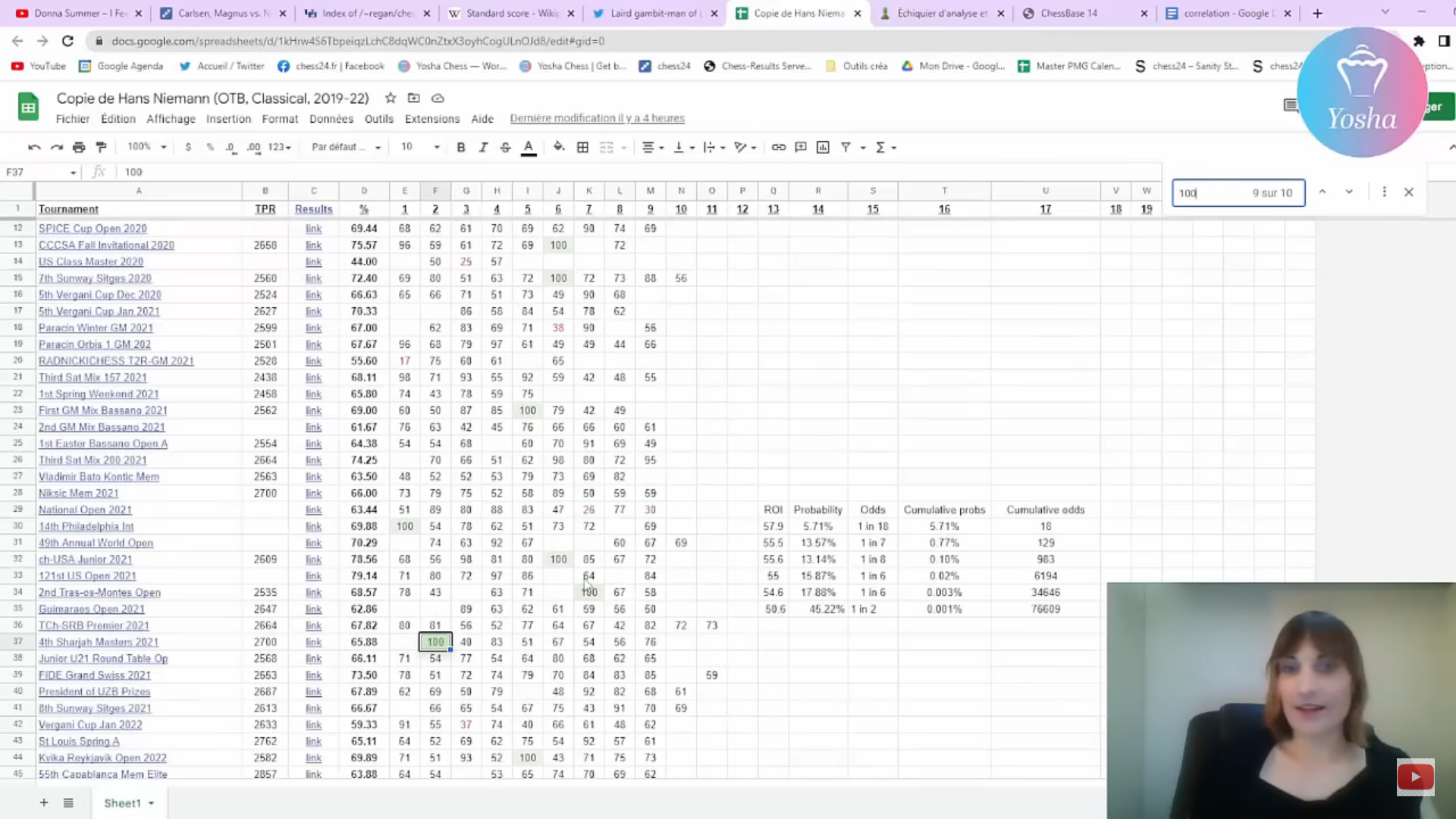Click the print icon

(x=79, y=147)
